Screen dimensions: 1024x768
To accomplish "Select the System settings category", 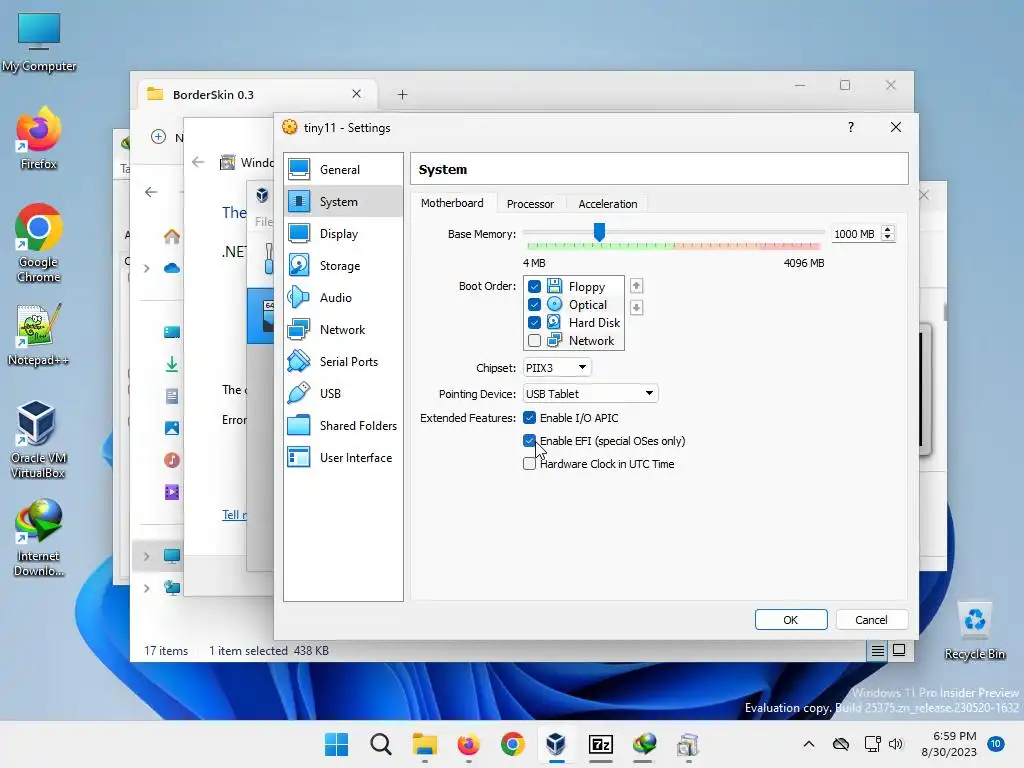I will pyautogui.click(x=344, y=202).
